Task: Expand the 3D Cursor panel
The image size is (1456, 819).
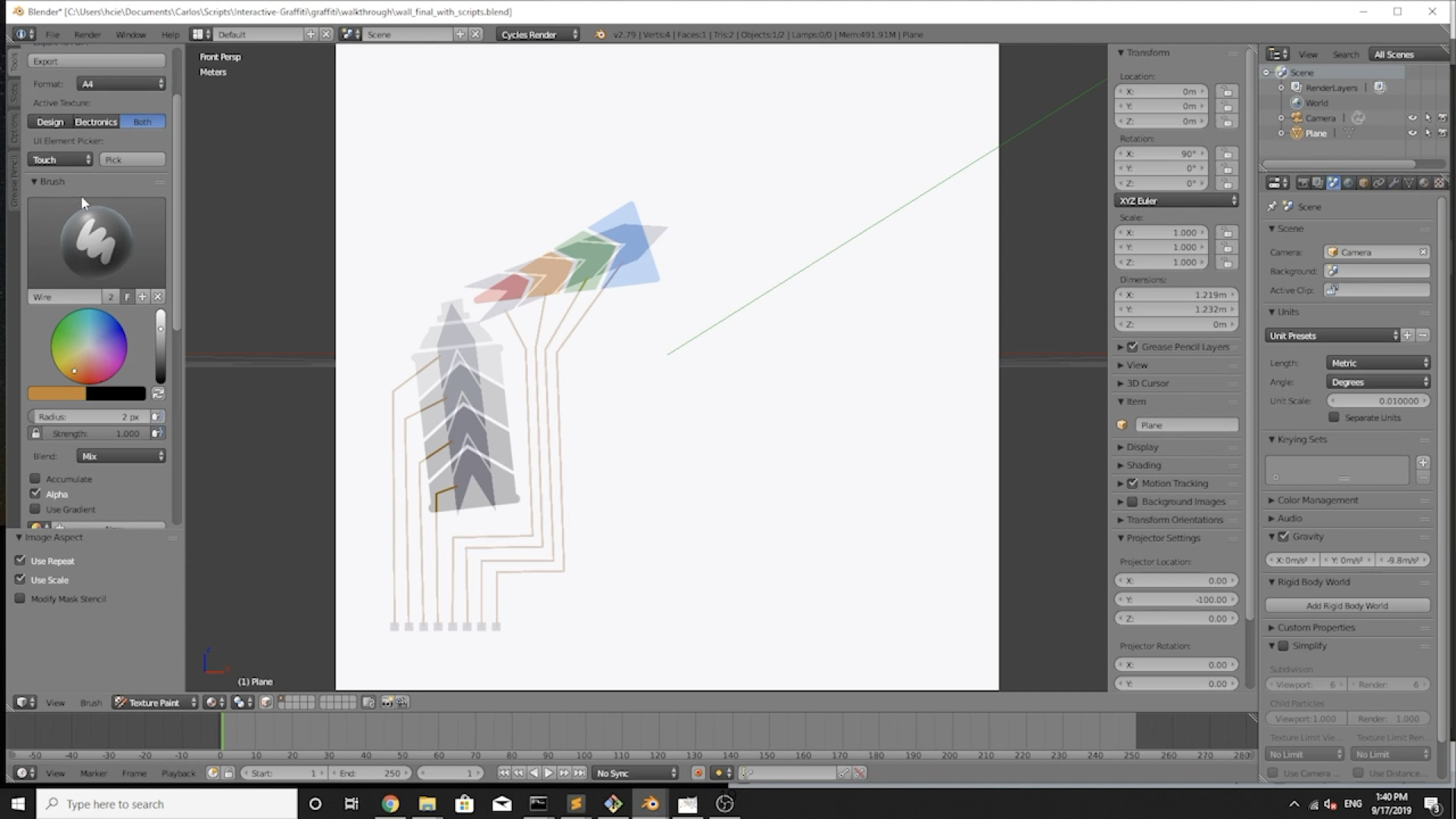Action: (1147, 383)
